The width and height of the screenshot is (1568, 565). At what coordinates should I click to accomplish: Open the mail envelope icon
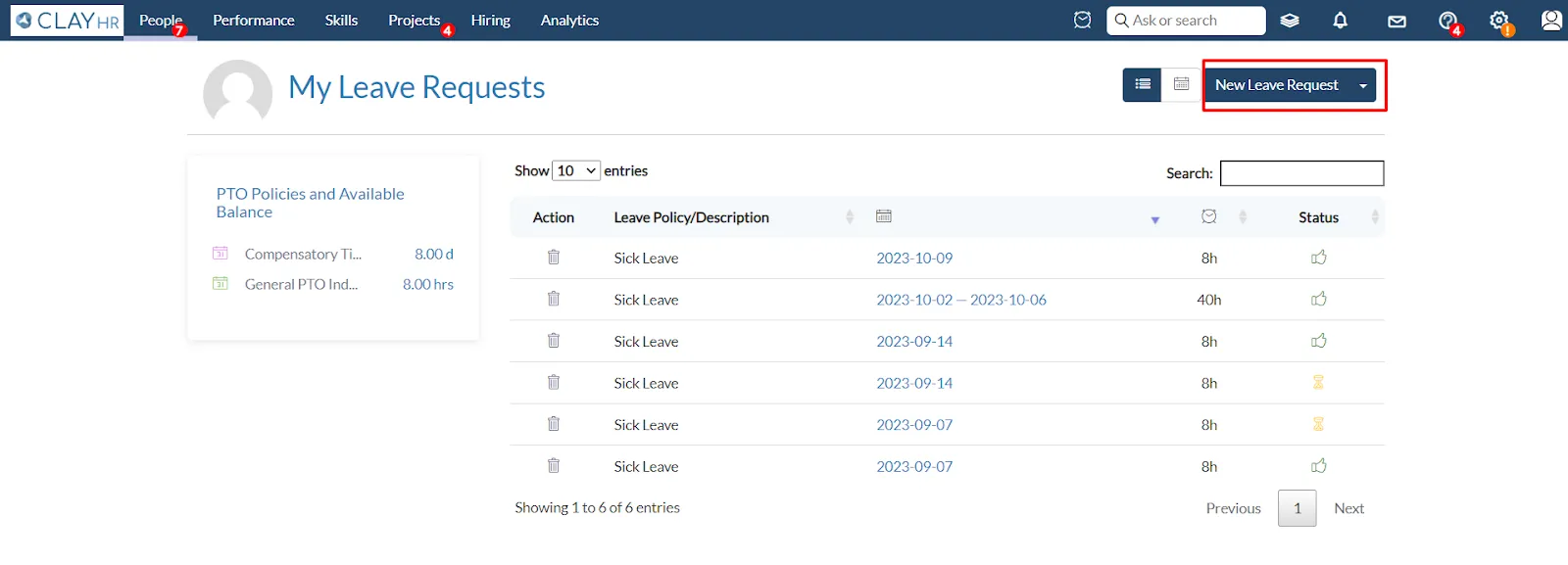click(x=1397, y=21)
